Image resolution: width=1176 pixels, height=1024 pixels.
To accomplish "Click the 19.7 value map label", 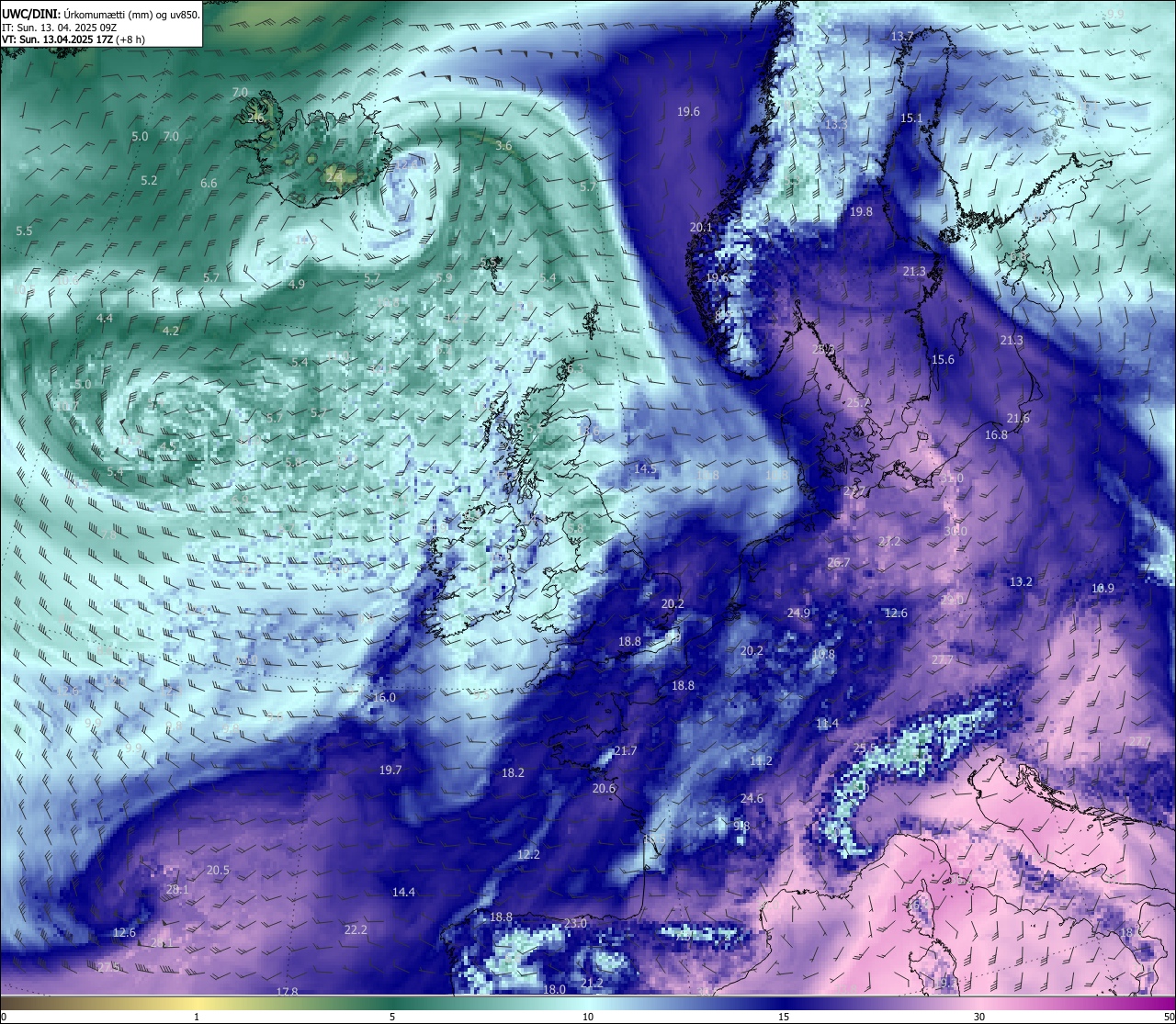I will (390, 771).
